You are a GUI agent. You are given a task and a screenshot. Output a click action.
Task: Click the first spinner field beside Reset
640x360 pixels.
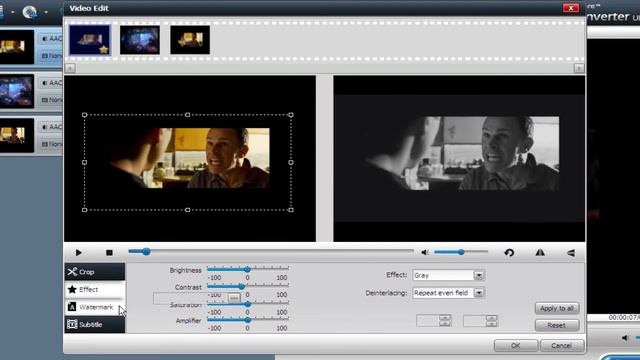[x=433, y=320]
